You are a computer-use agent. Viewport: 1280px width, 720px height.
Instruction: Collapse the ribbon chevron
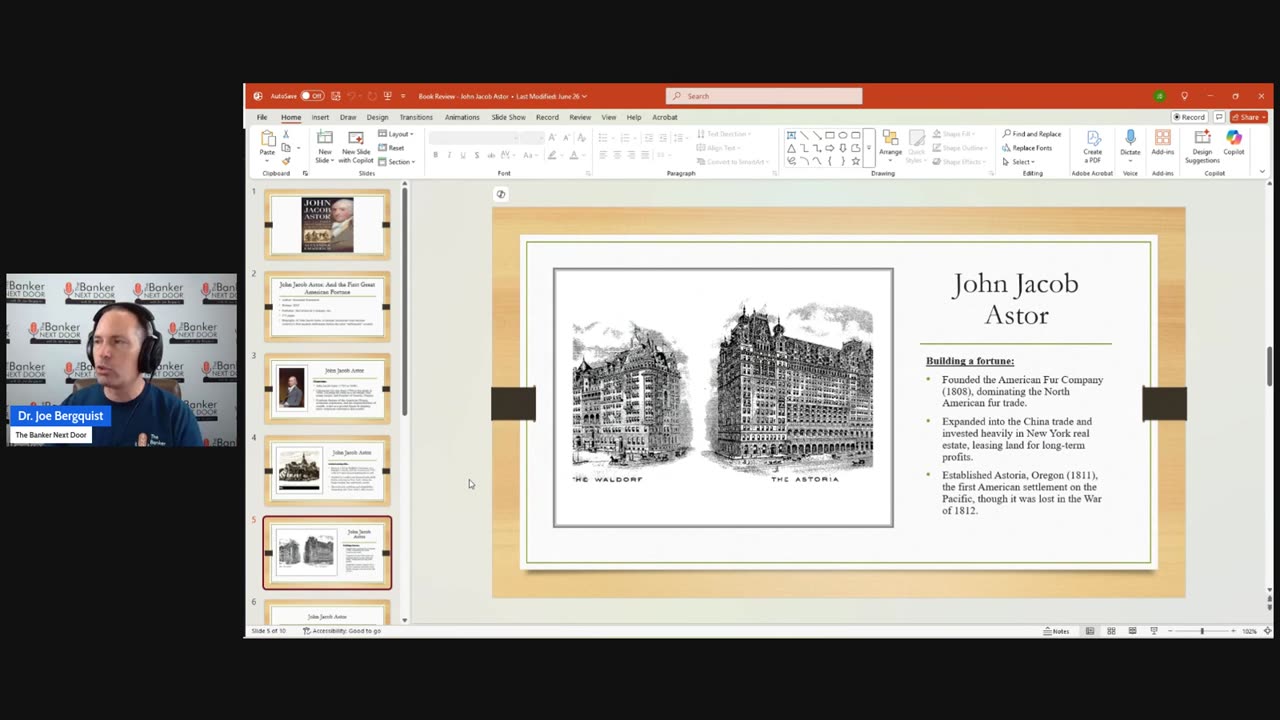pos(1262,172)
